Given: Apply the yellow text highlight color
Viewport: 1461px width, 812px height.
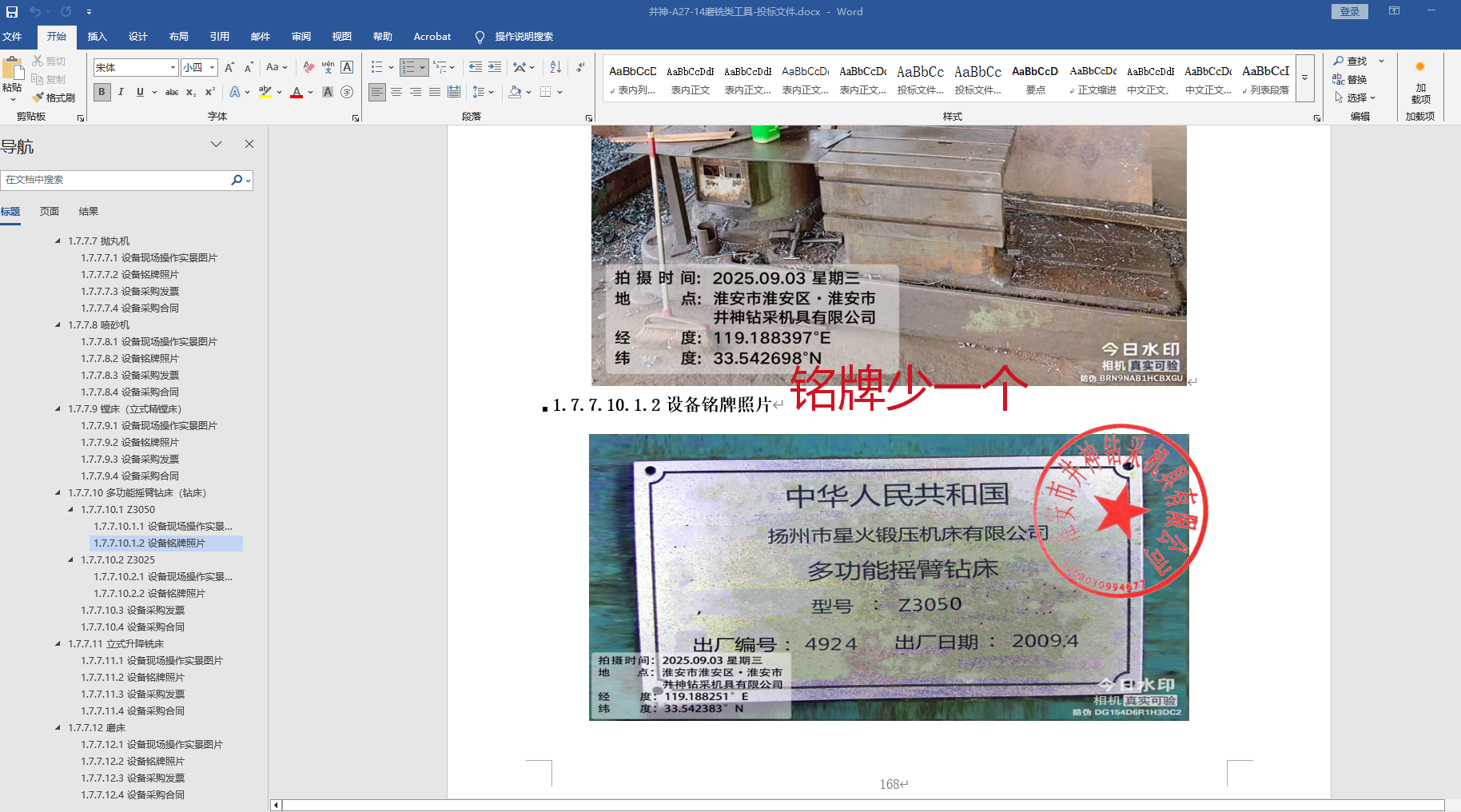Looking at the screenshot, I should tap(265, 92).
